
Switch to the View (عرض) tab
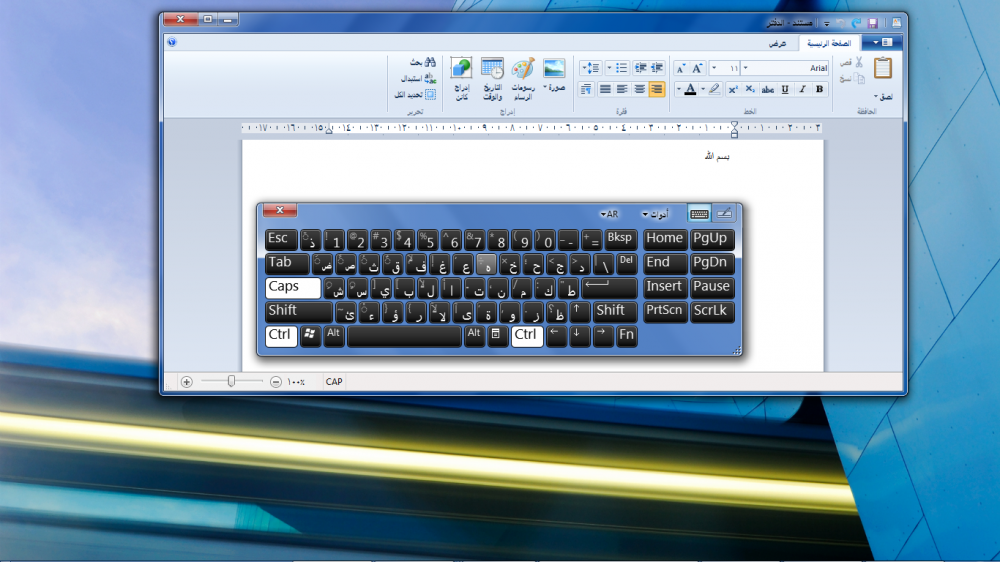[776, 43]
